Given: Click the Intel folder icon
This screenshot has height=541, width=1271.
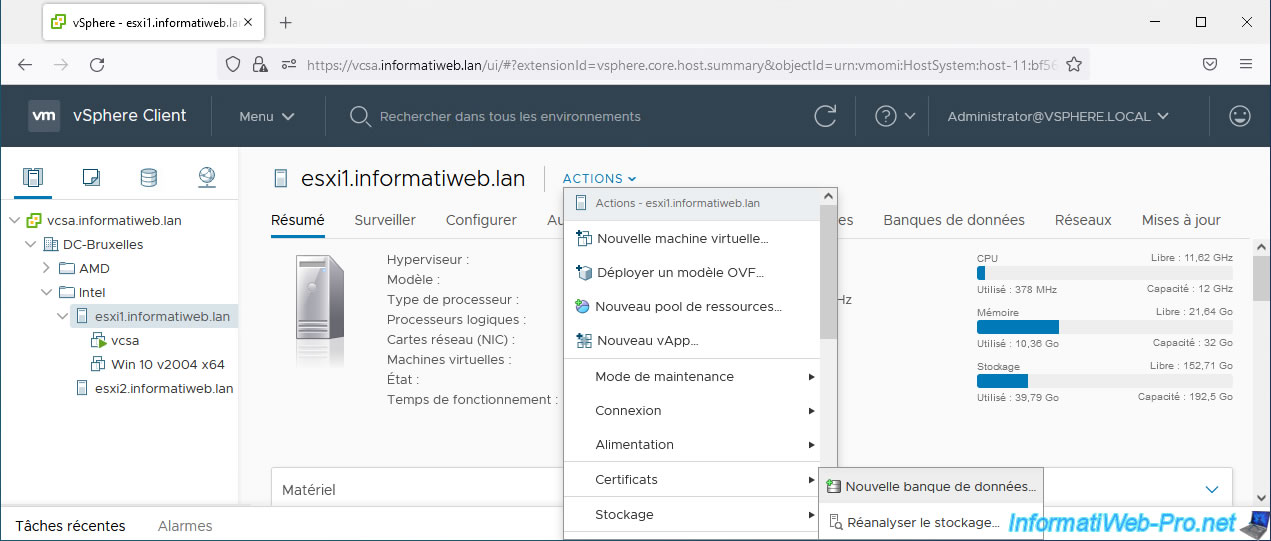Looking at the screenshot, I should (x=67, y=292).
